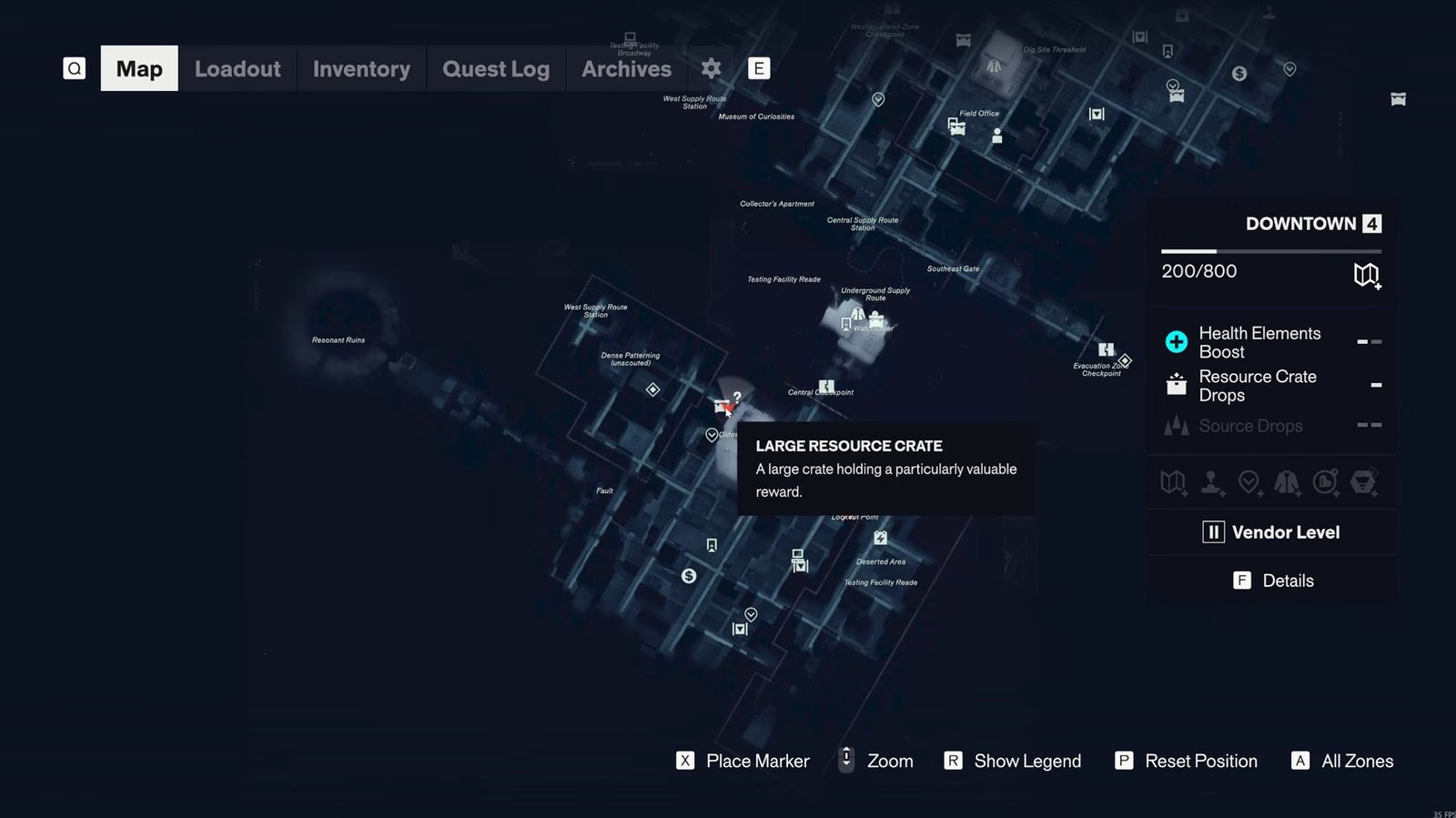
Task: Select the dimmed Source Drops icon
Action: [x=1177, y=426]
